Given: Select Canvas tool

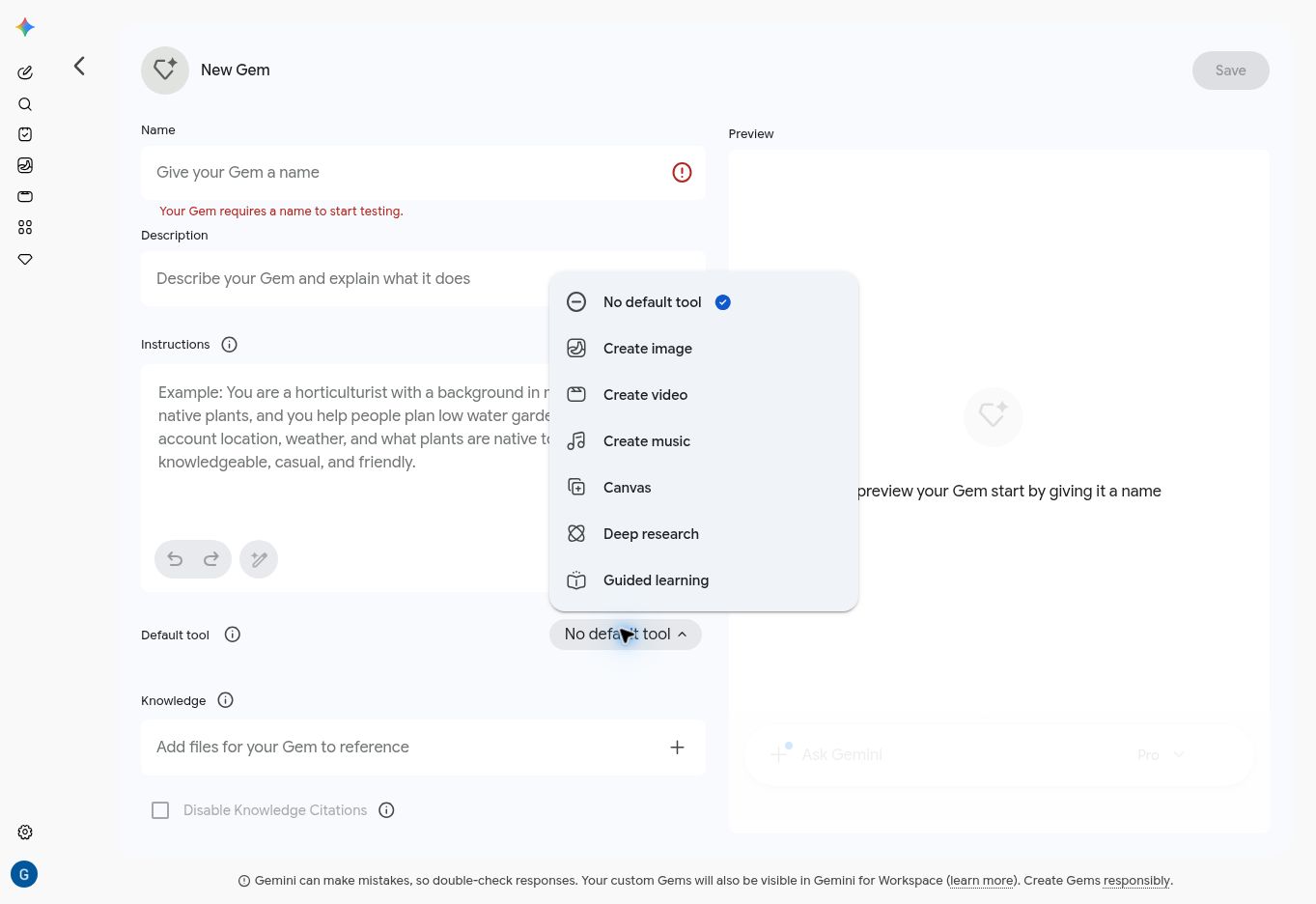Looking at the screenshot, I should [x=704, y=488].
